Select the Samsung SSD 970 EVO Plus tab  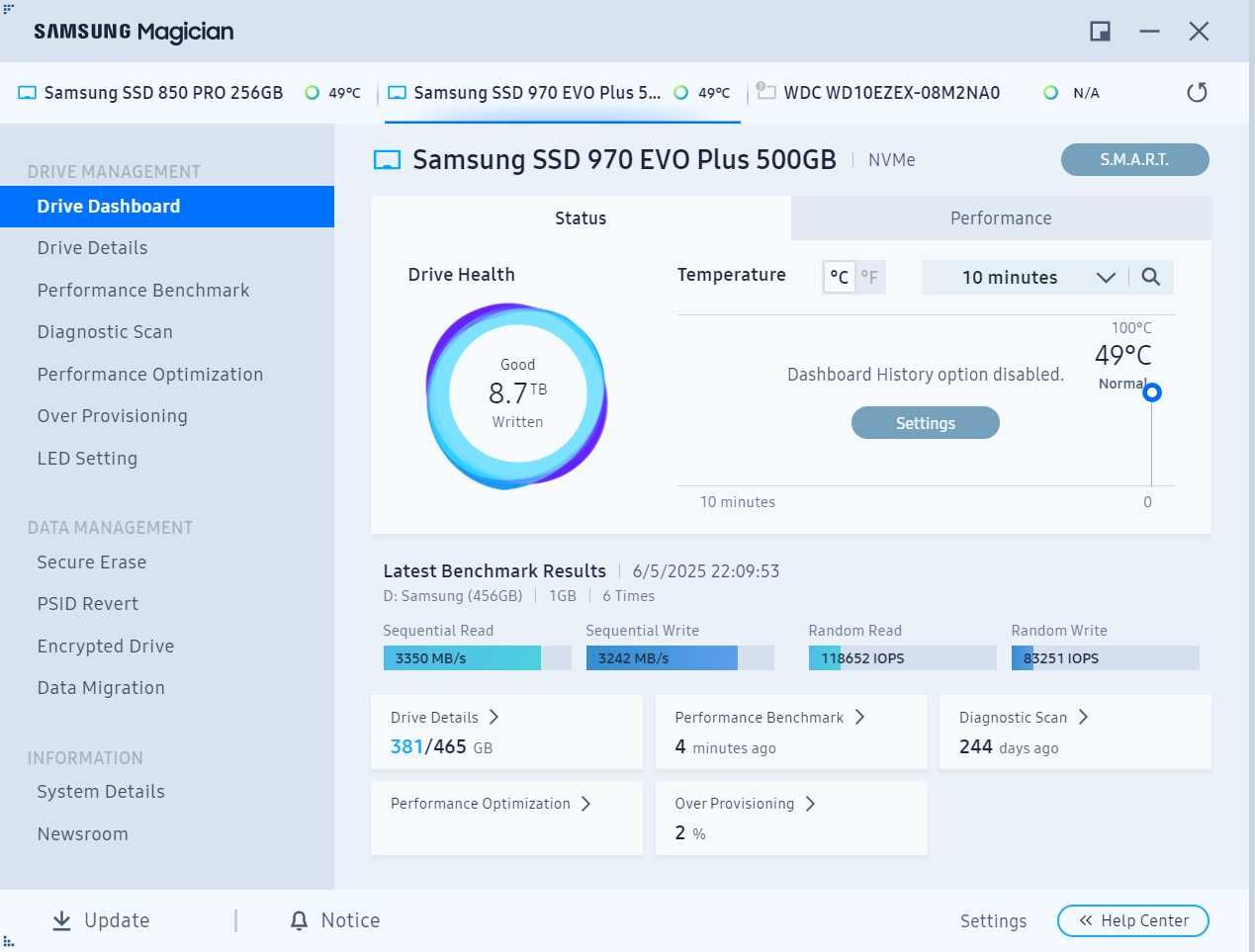(562, 93)
